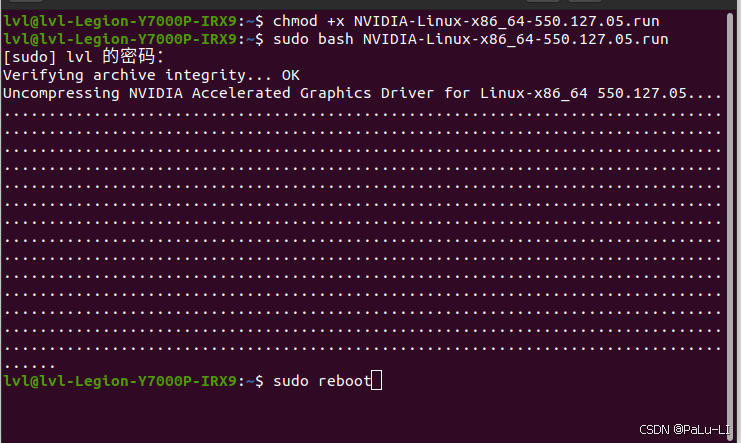This screenshot has height=443, width=741.
Task: Click the word reboot in the last command
Action: click(344, 381)
